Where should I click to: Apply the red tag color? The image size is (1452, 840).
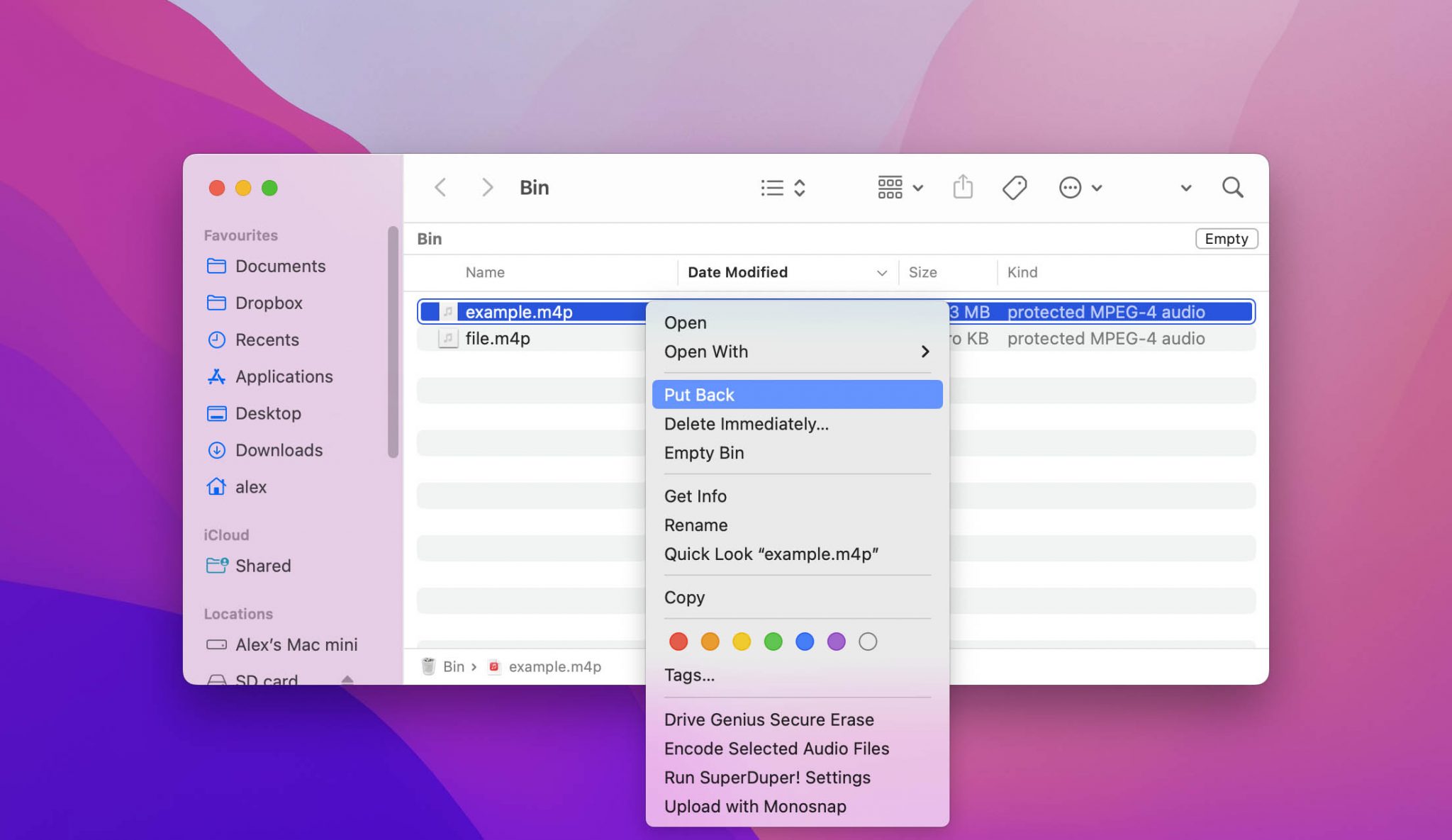678,642
